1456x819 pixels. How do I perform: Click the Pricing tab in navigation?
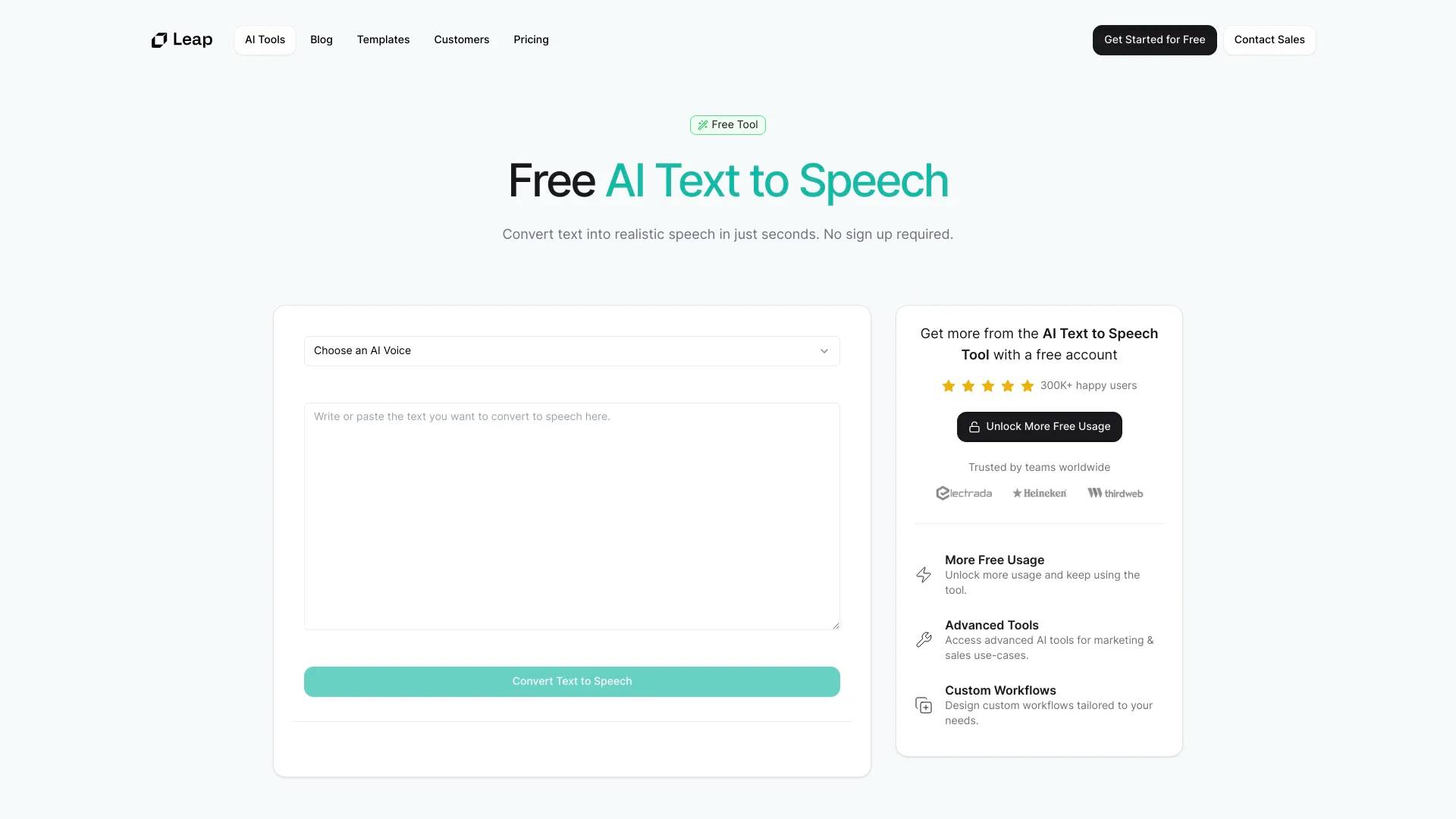click(x=530, y=40)
